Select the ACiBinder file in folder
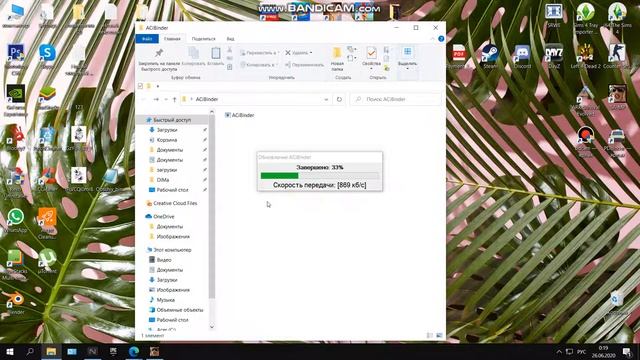The image size is (640, 360). tap(240, 115)
